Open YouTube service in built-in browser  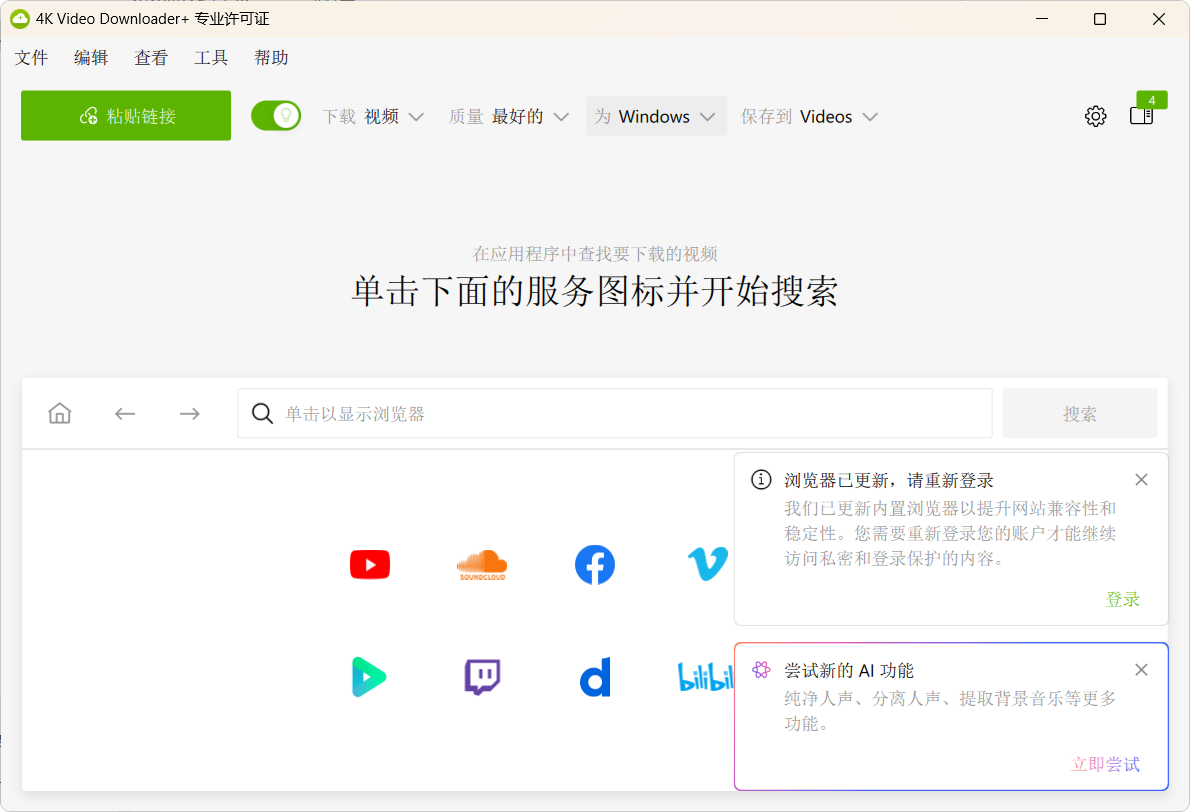click(370, 564)
